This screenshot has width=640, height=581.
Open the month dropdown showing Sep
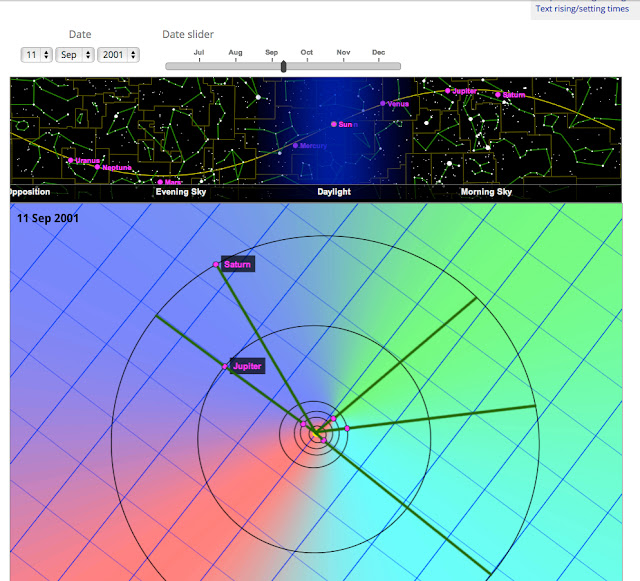click(x=75, y=55)
